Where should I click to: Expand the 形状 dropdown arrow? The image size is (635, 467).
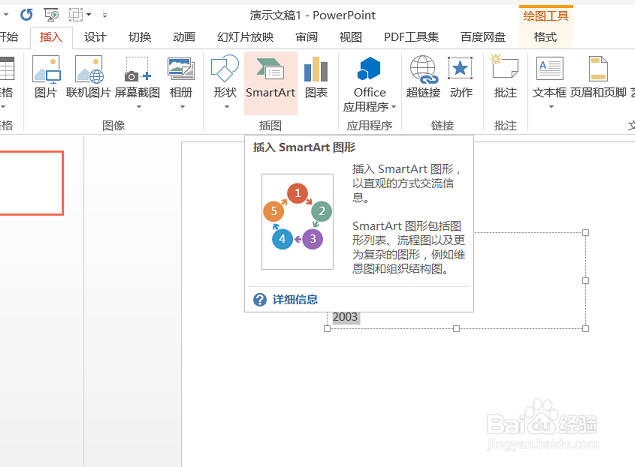227,107
